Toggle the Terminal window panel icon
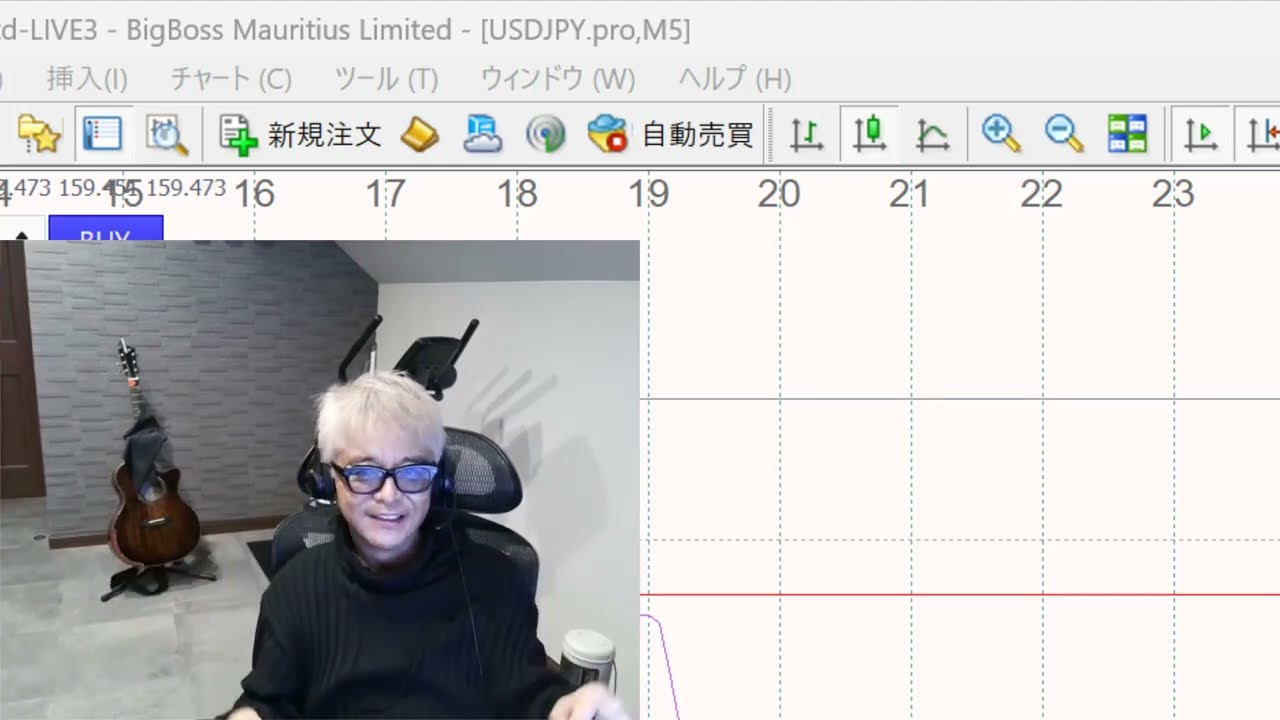 click(x=103, y=134)
